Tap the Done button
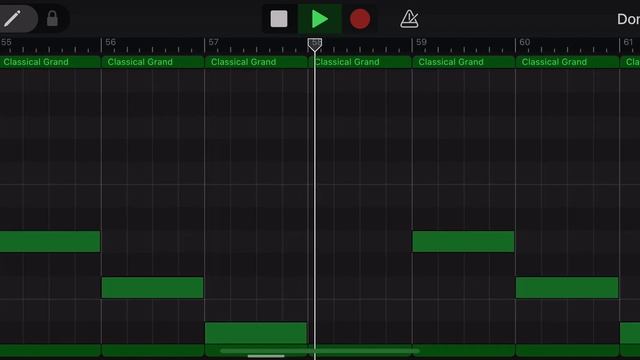 [628, 19]
